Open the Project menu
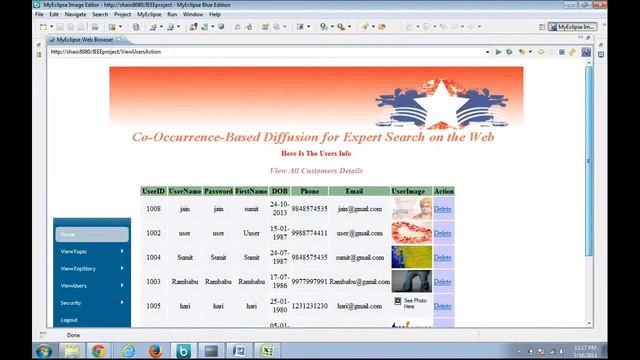The height and width of the screenshot is (360, 640). [122, 14]
